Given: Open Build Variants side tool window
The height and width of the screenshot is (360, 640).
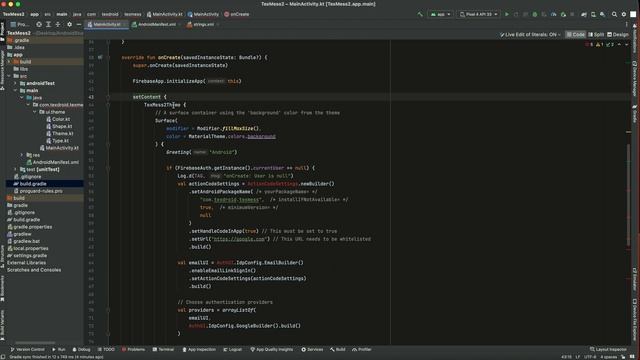Looking at the screenshot, I should pos(2,325).
